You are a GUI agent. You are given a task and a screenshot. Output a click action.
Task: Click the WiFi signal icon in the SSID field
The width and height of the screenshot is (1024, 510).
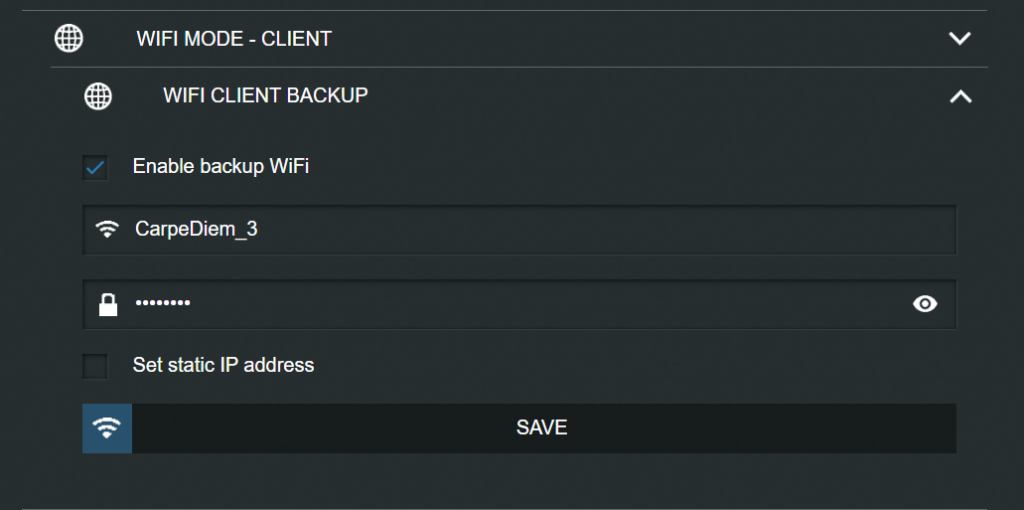pos(107,229)
